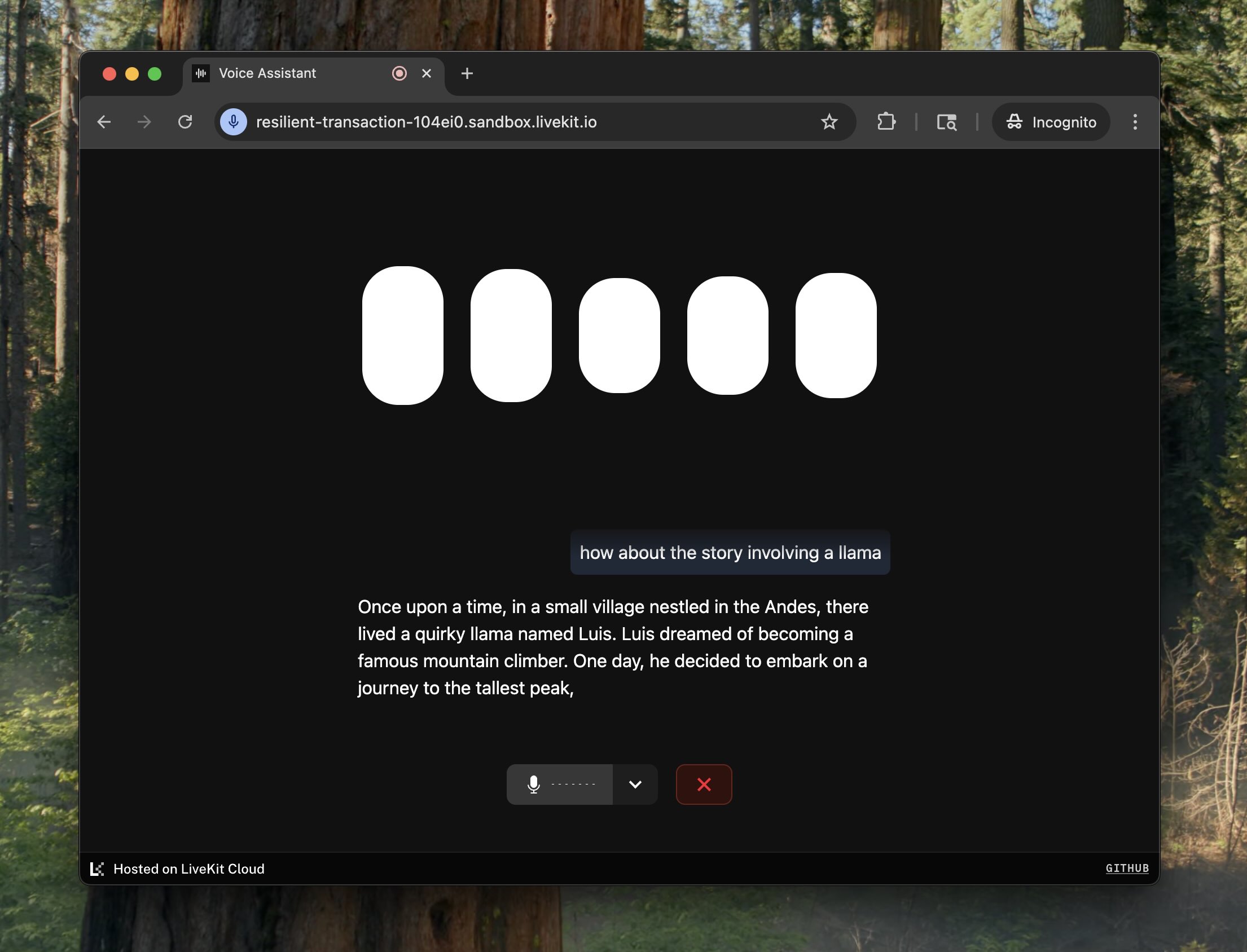
Task: Go back to previous page
Action: (x=104, y=122)
